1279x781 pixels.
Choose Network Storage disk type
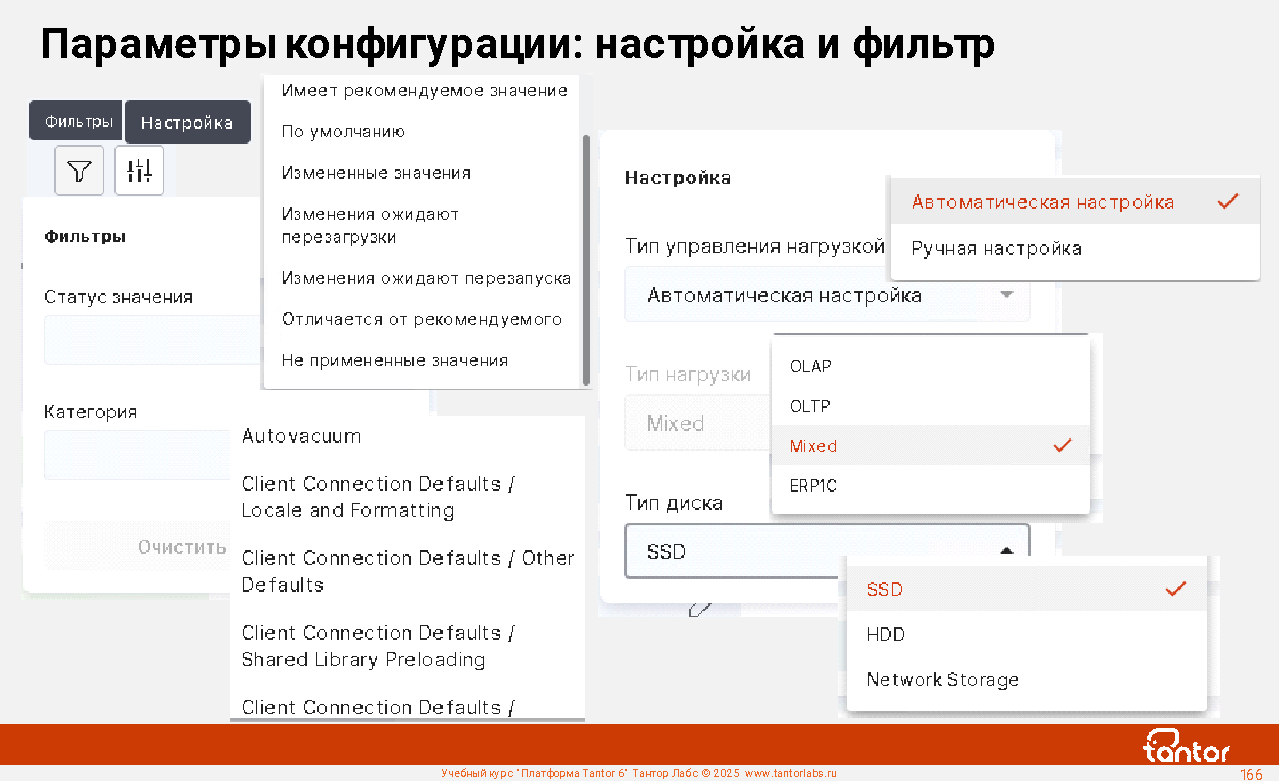coord(942,680)
